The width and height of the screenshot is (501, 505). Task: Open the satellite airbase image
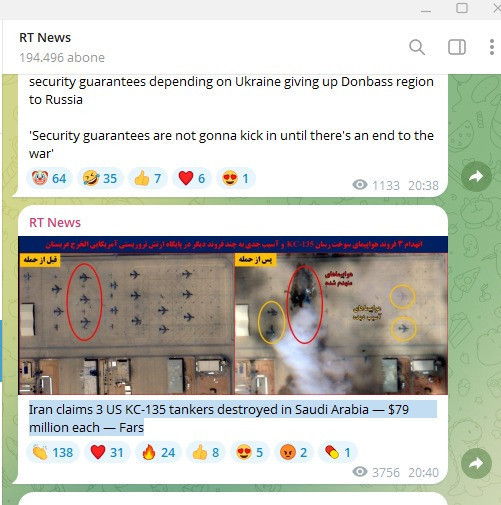(x=233, y=315)
